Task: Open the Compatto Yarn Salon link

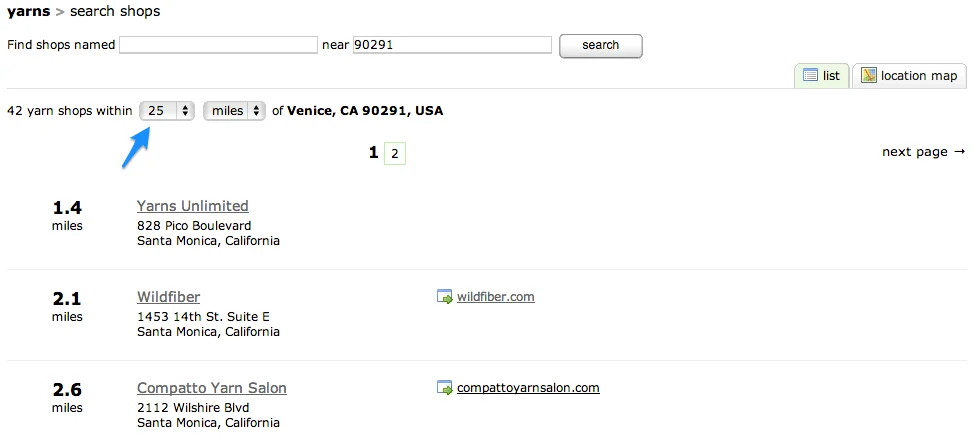Action: 212,388
